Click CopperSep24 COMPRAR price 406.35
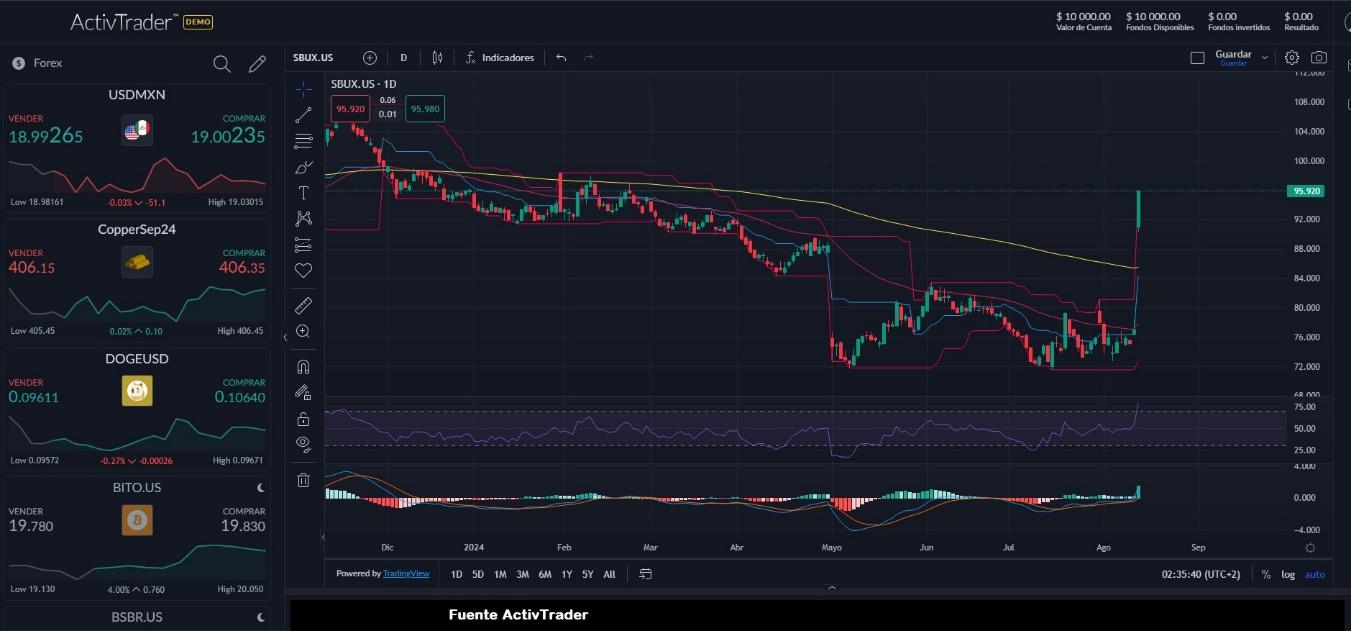The image size is (1351, 631). tap(242, 268)
